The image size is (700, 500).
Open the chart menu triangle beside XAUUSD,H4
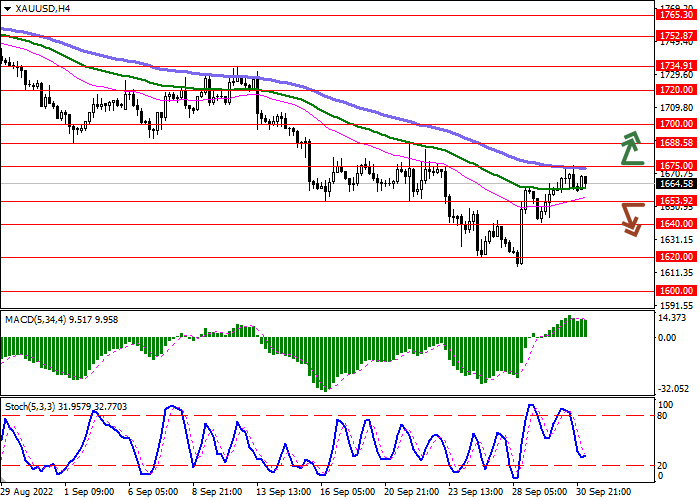[7, 9]
